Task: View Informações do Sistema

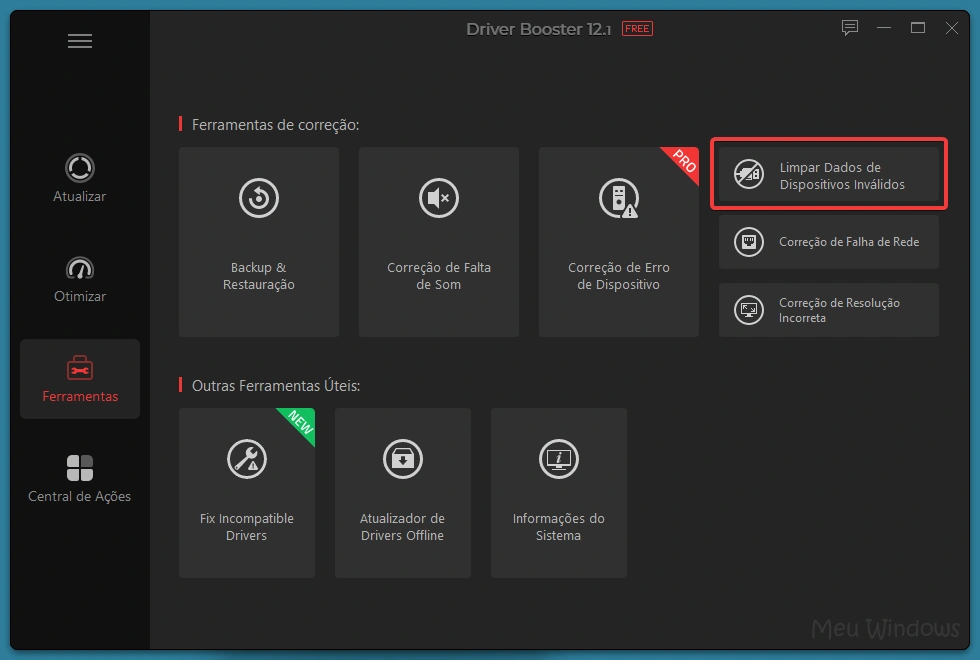Action: point(558,492)
